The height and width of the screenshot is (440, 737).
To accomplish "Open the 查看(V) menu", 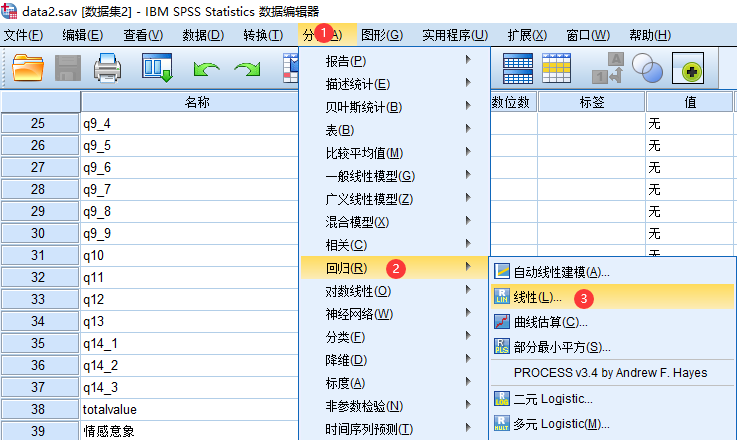I will [143, 35].
